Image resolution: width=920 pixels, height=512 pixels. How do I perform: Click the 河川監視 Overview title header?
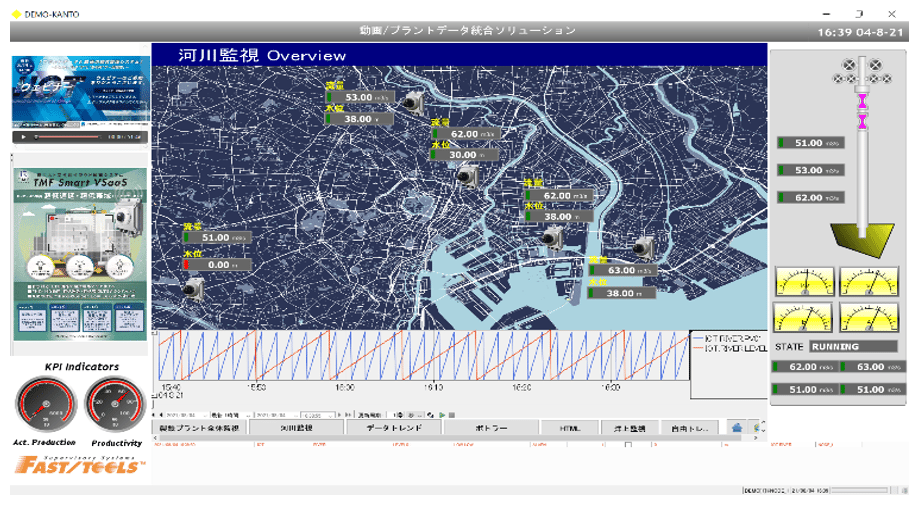click(262, 55)
